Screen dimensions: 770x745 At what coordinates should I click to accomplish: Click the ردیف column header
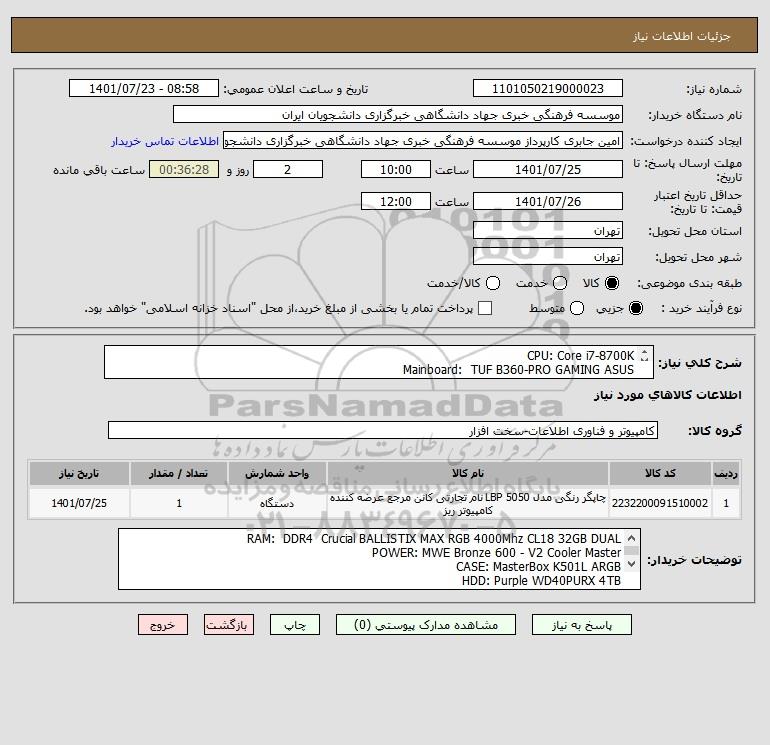[x=726, y=473]
